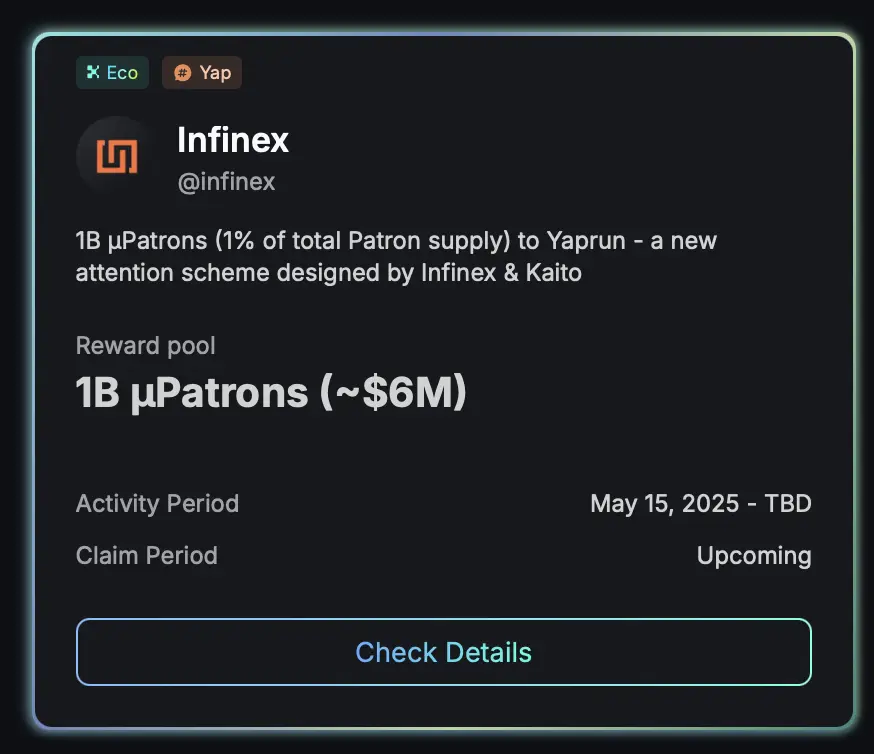Open the Infinex project name
The height and width of the screenshot is (754, 874).
pos(233,139)
